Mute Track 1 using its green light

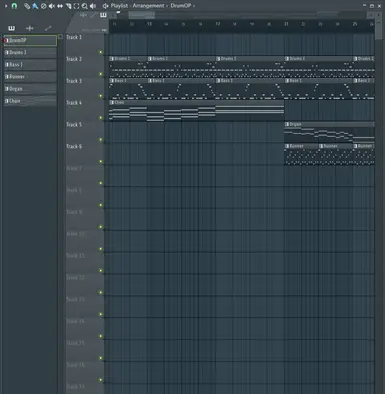pyautogui.click(x=101, y=52)
